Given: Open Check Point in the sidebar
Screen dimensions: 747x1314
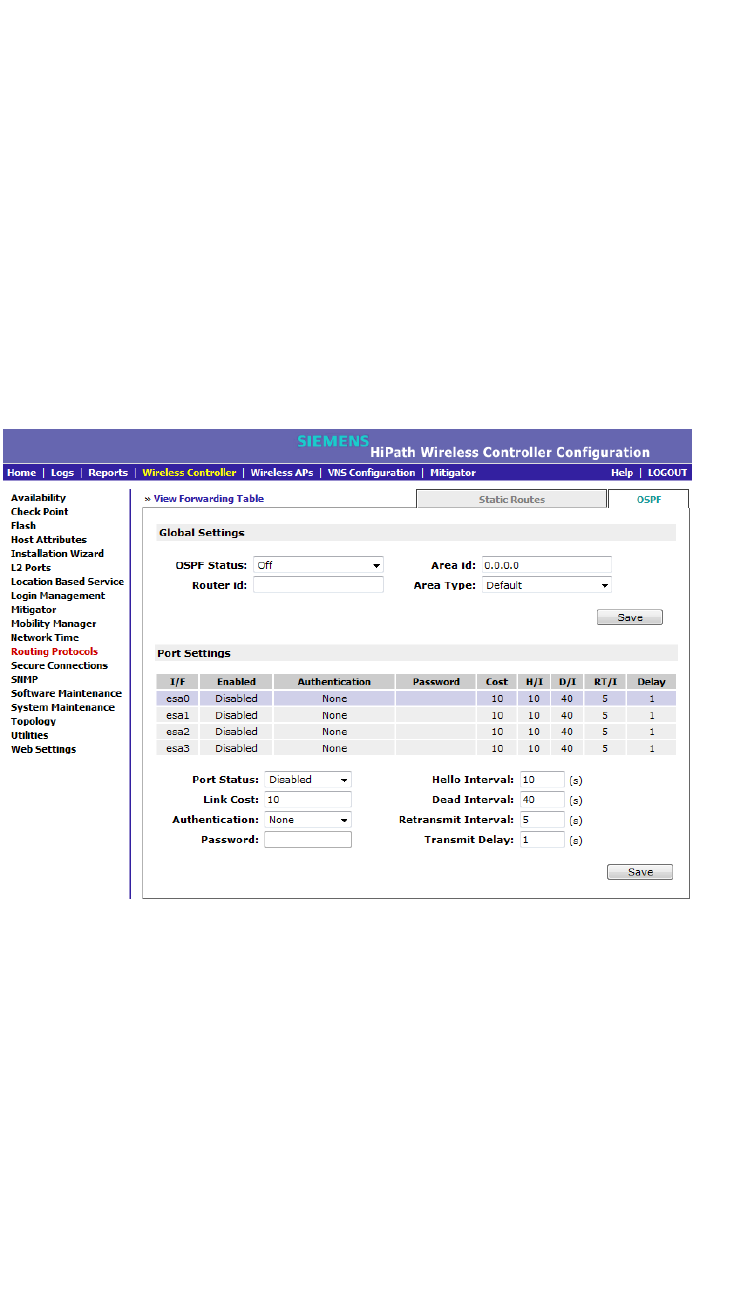Looking at the screenshot, I should pyautogui.click(x=39, y=511).
